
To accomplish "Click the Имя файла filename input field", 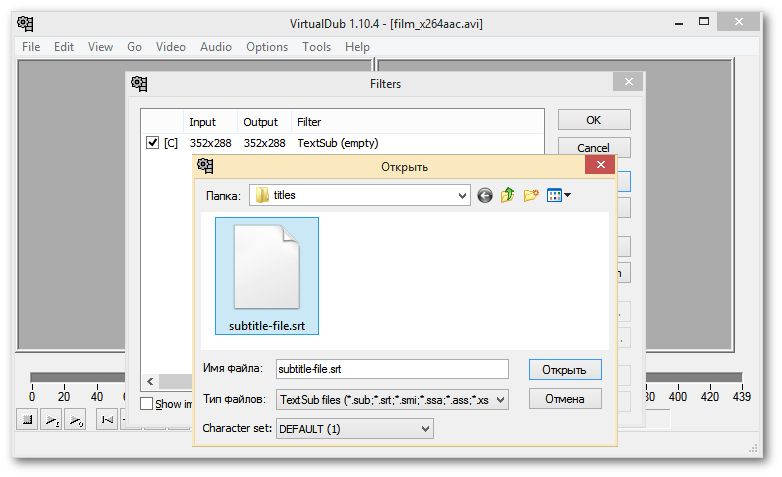I will pos(392,370).
